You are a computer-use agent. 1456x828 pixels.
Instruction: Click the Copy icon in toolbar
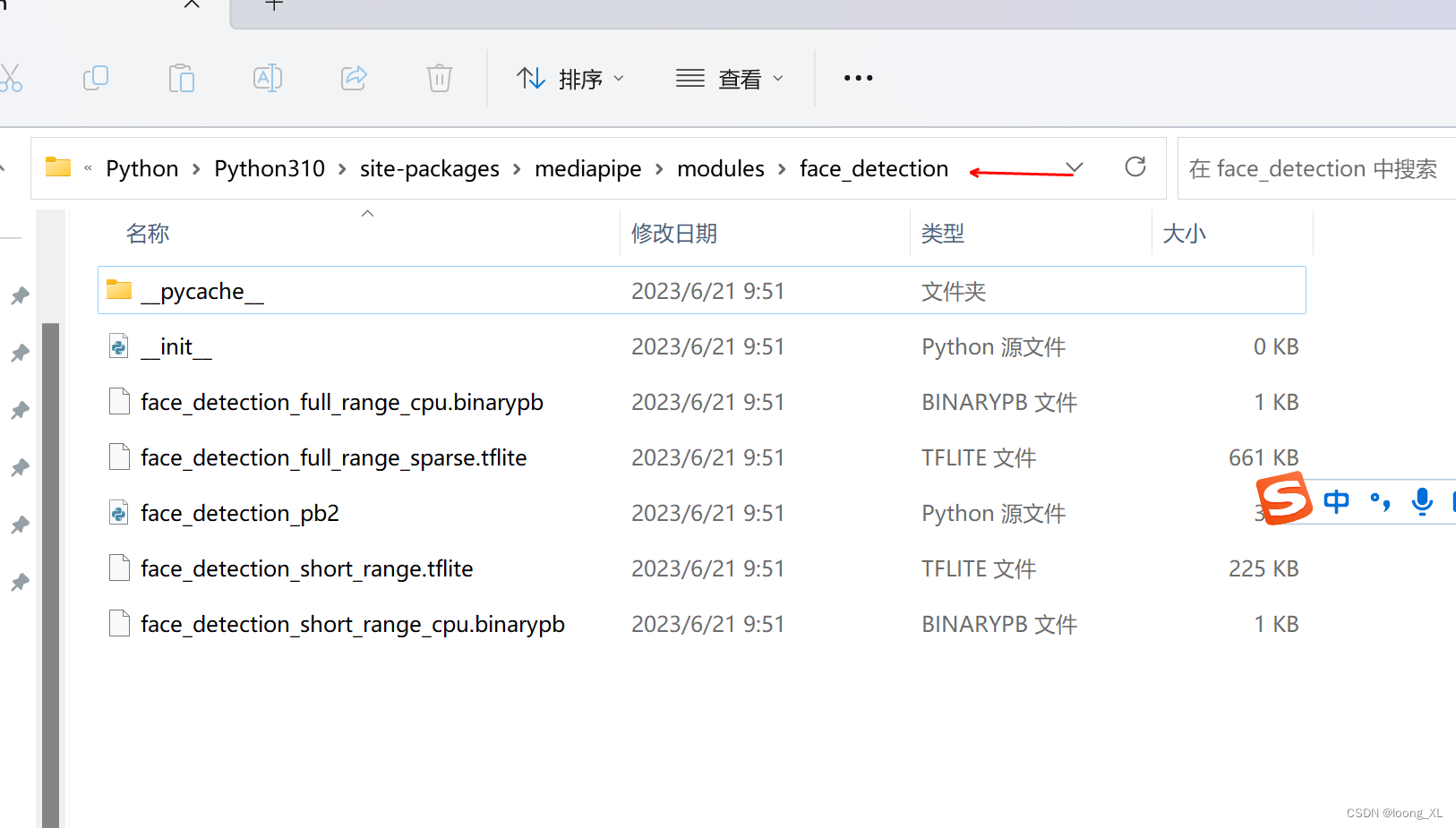click(95, 79)
